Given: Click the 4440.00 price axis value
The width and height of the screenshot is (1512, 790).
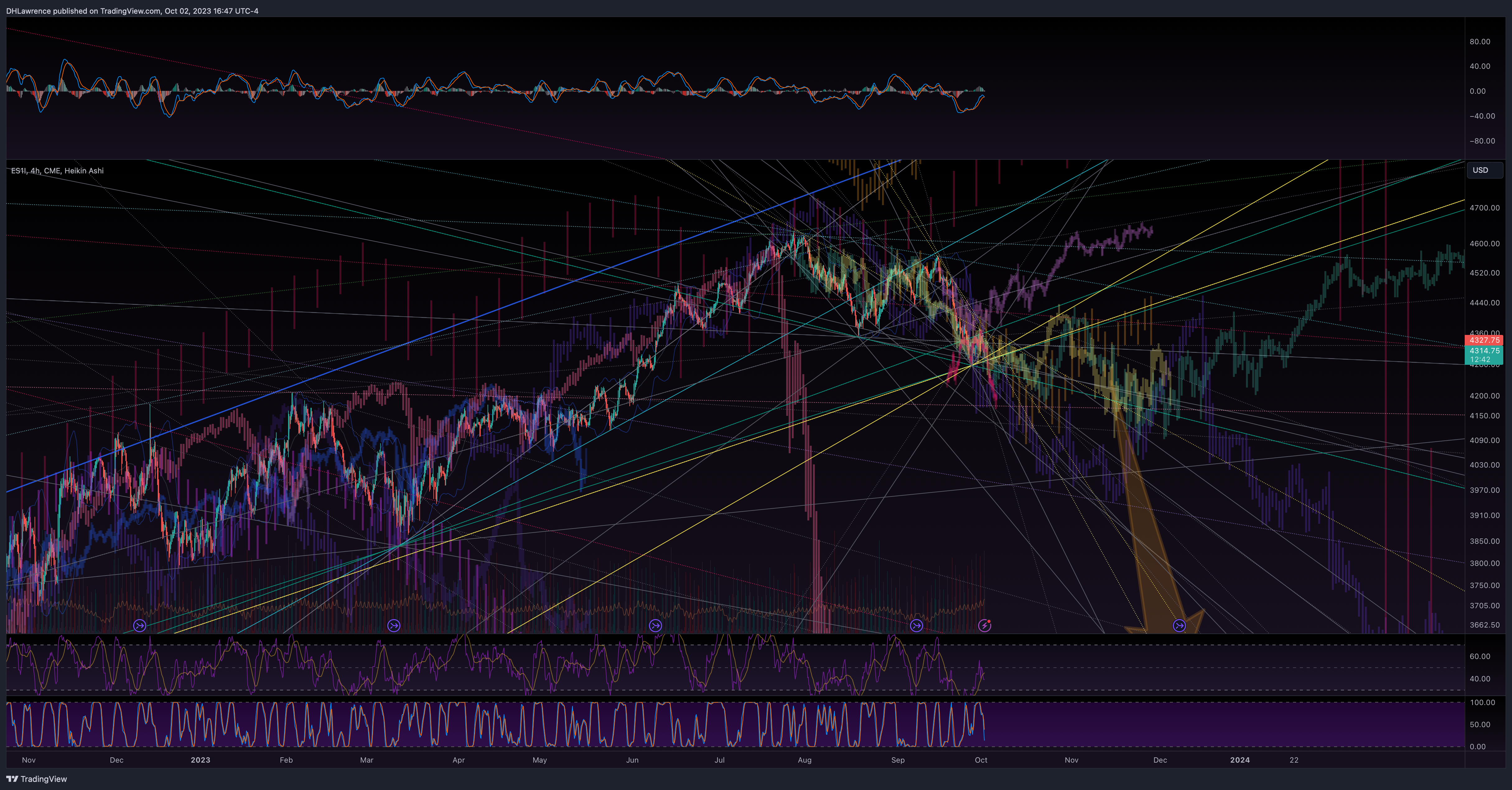Looking at the screenshot, I should click(1484, 303).
